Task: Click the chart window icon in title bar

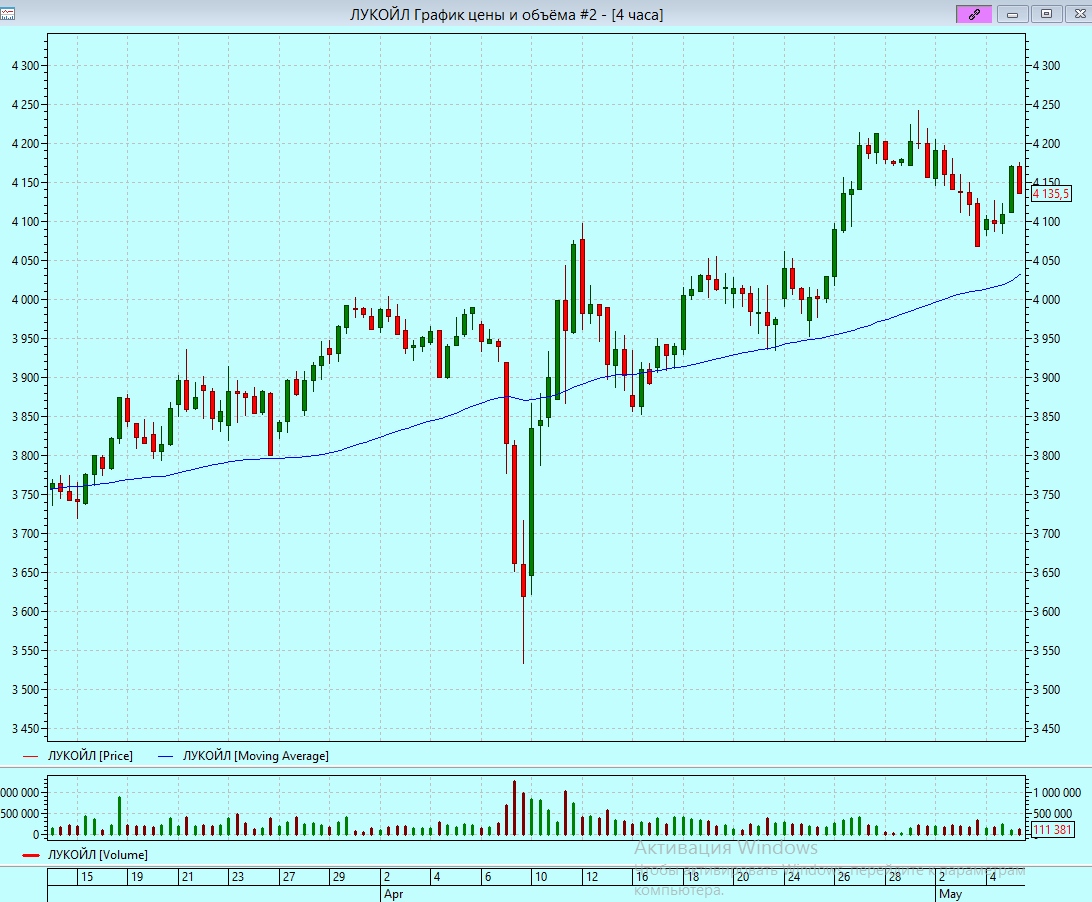Action: pyautogui.click(x=8, y=13)
